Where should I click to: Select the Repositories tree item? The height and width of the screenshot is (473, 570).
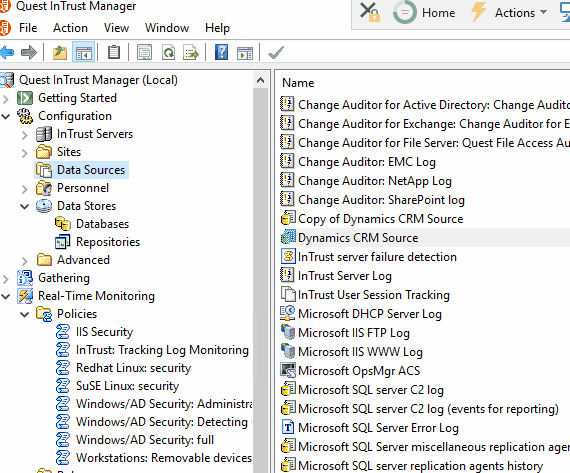click(x=108, y=242)
